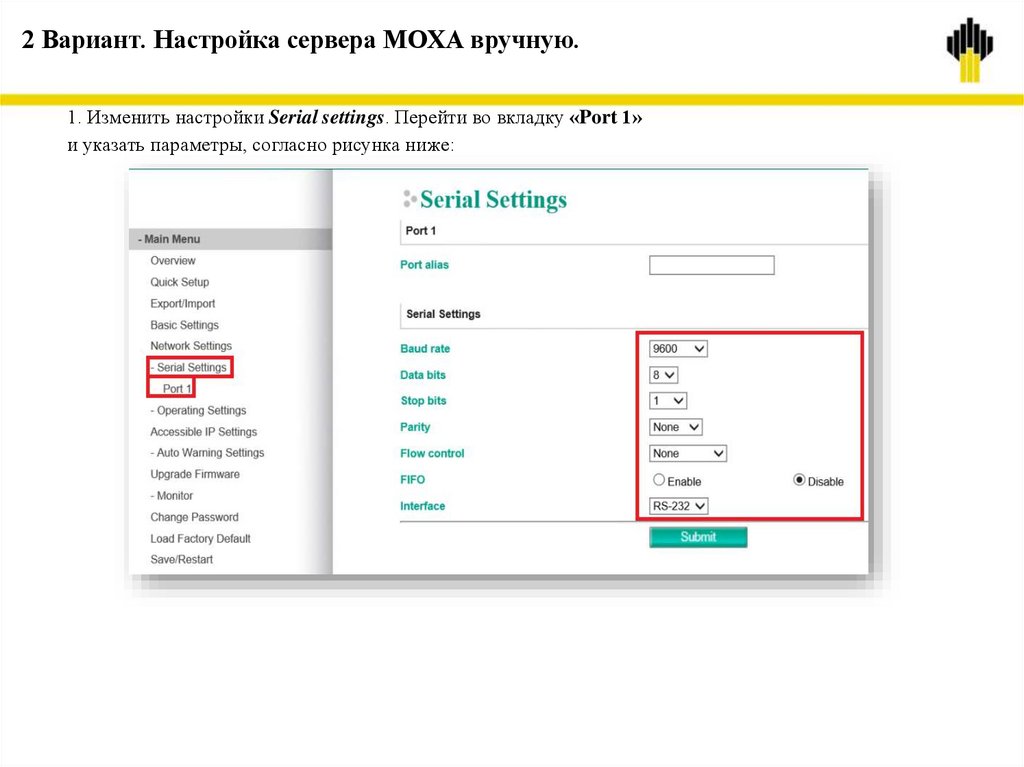Collapse the Serial Settings menu section
The width and height of the screenshot is (1024, 767).
188,367
